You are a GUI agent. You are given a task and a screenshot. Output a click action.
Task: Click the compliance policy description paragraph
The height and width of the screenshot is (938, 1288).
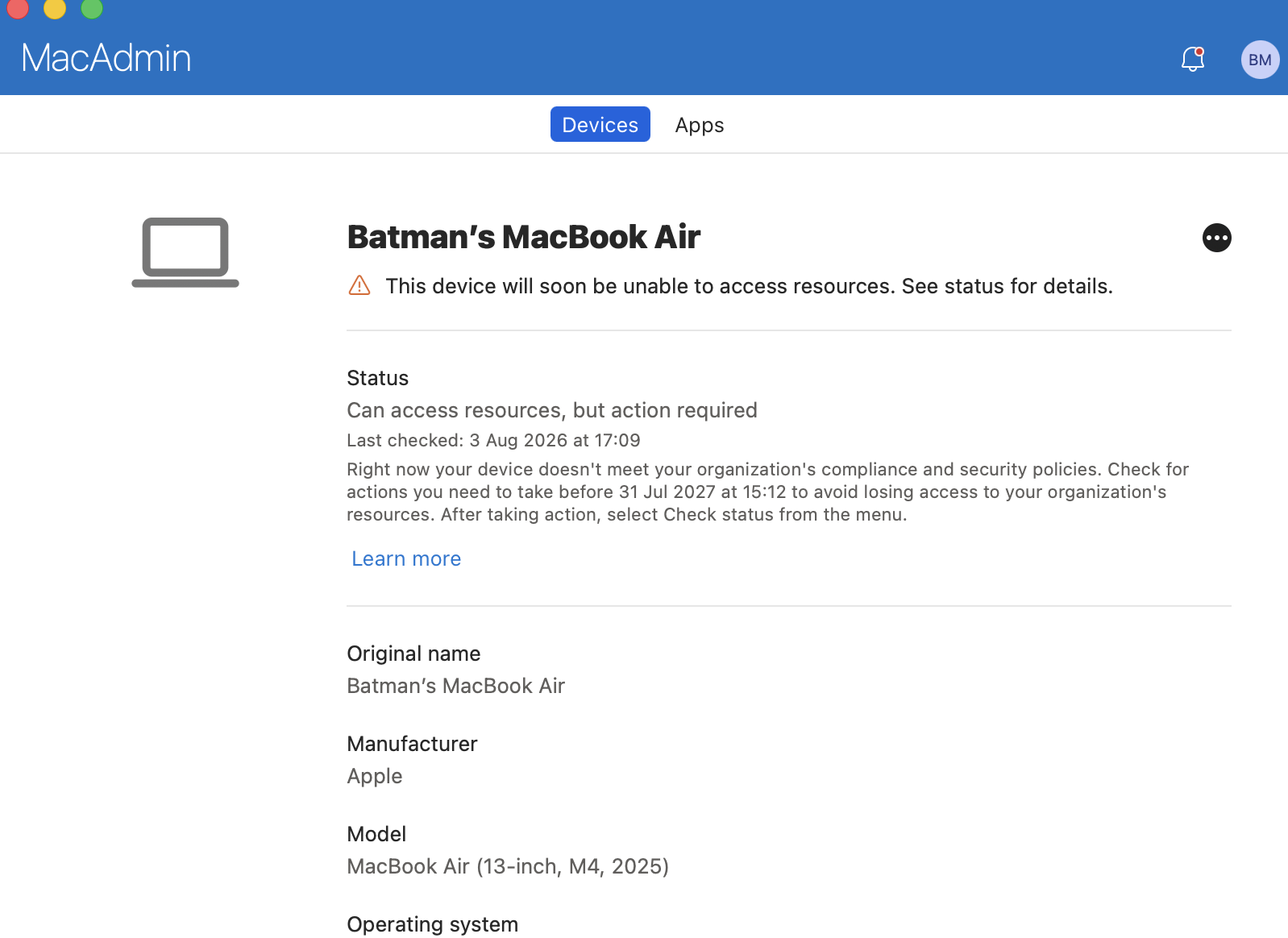coord(768,492)
